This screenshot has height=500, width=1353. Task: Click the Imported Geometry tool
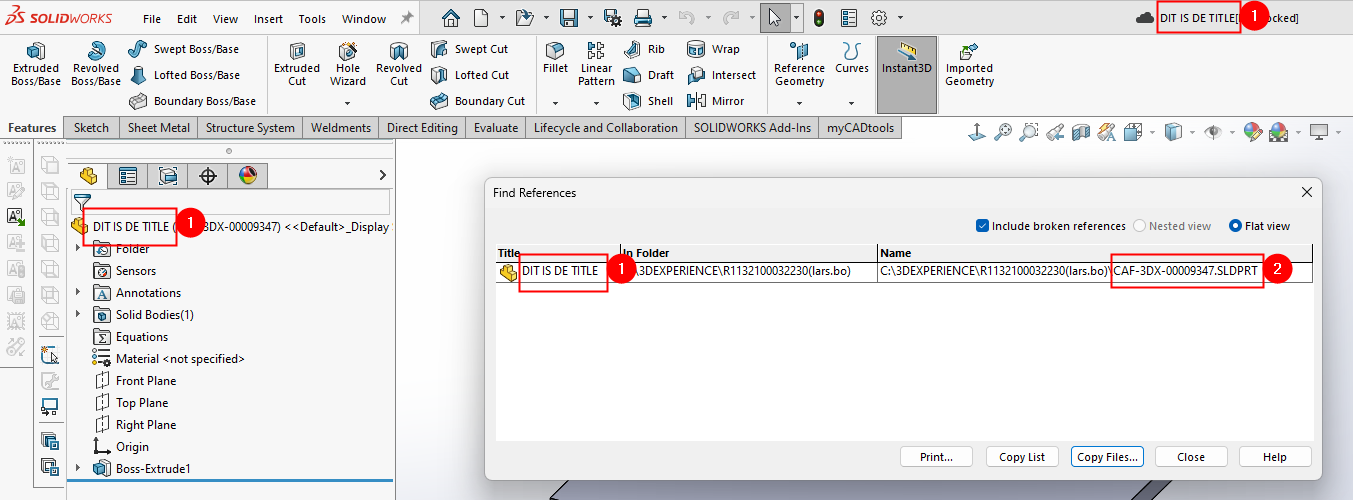point(969,63)
